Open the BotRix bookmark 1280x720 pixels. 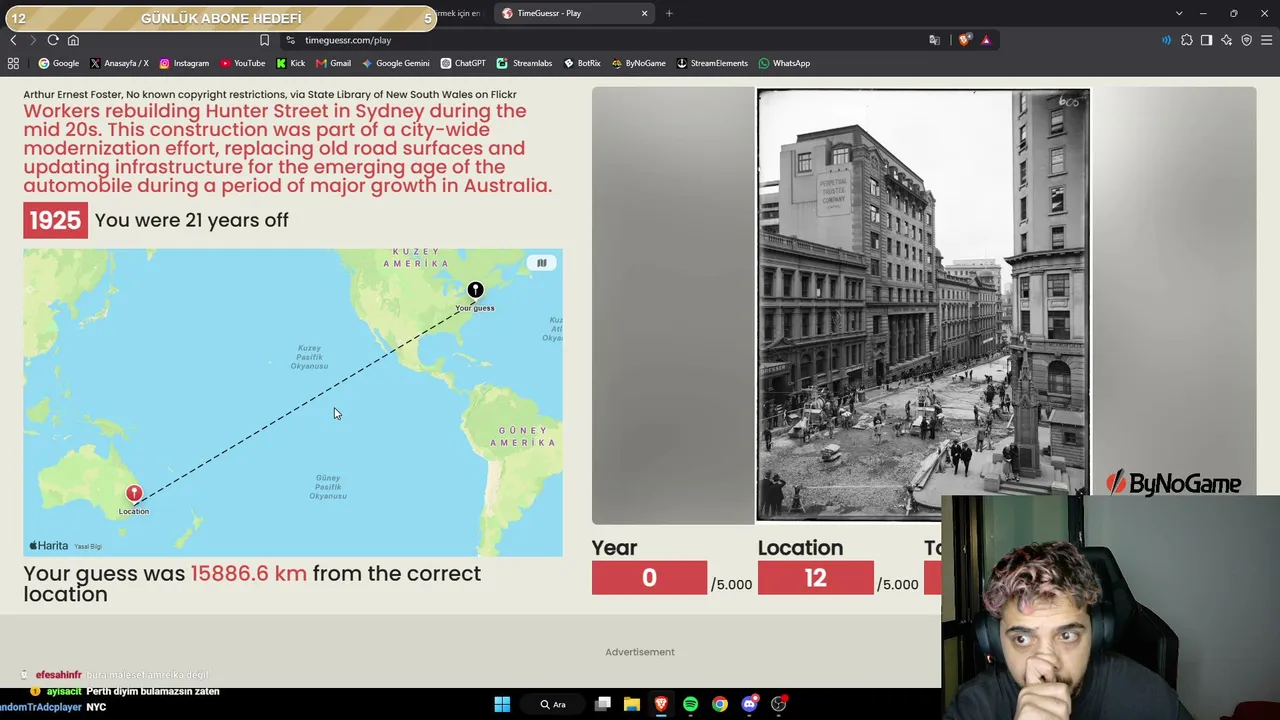pos(582,63)
